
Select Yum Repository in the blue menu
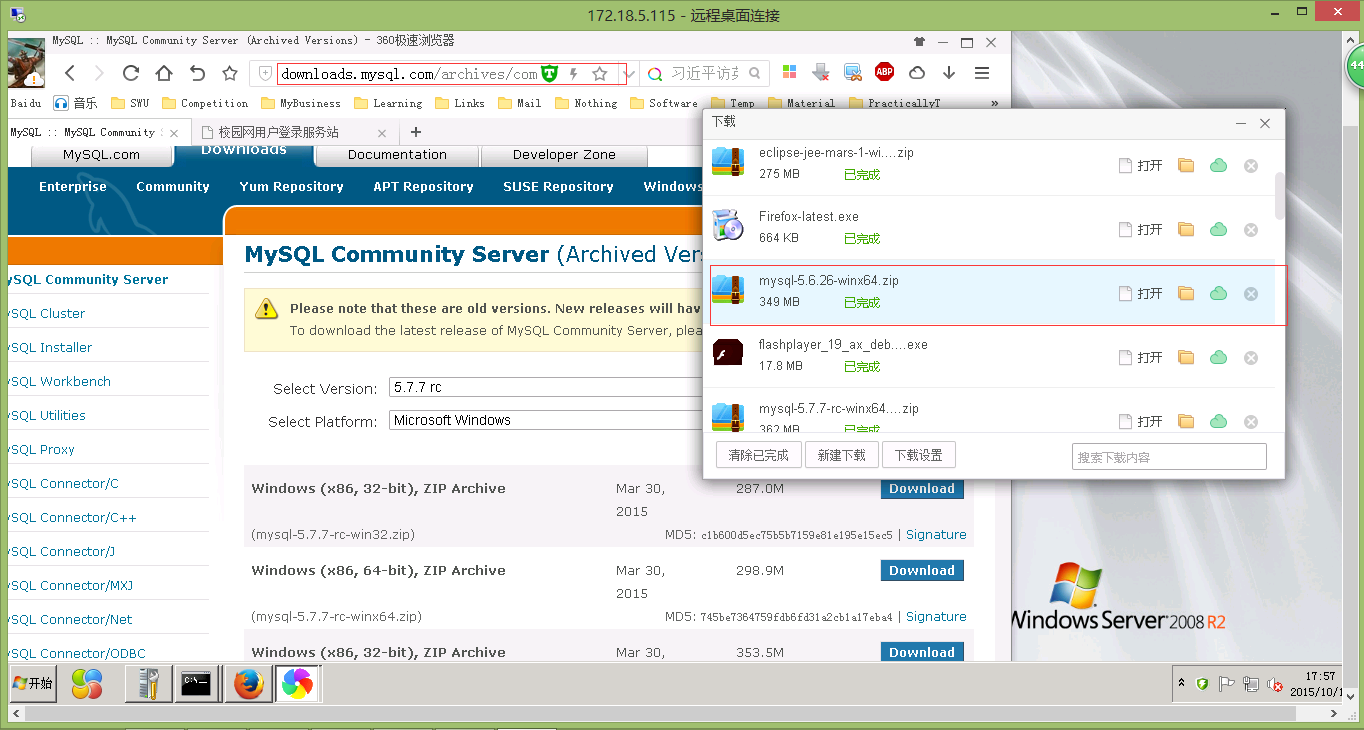(291, 186)
